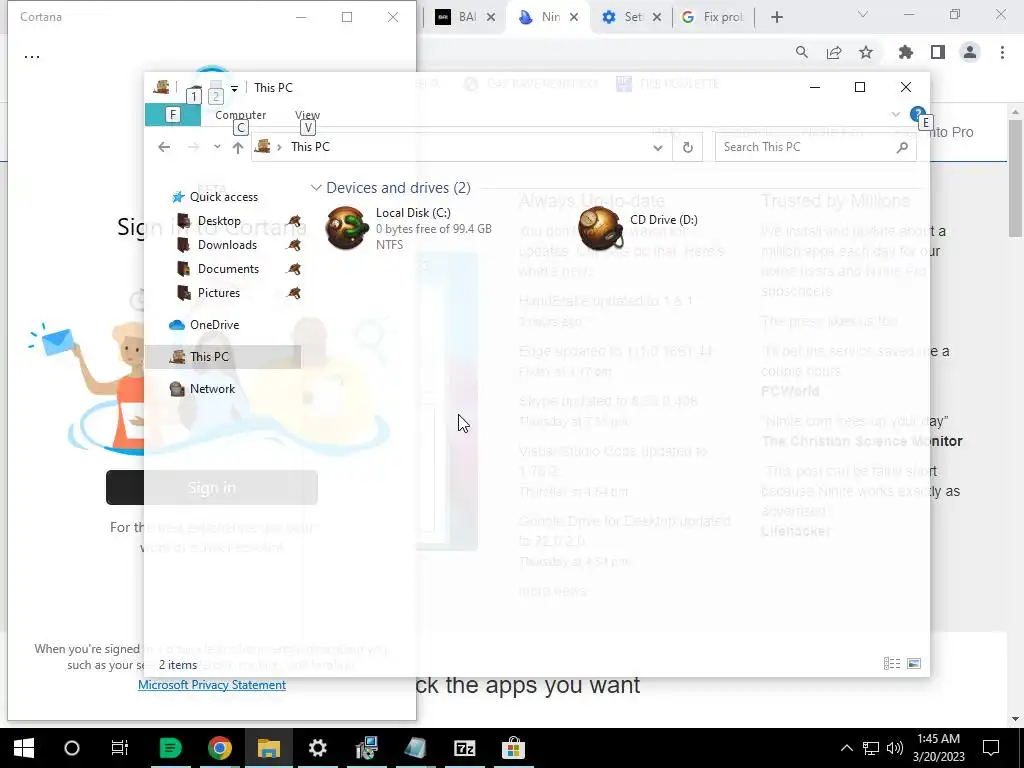The height and width of the screenshot is (768, 1024).
Task: Open Settings gear in the taskbar
Action: tap(317, 748)
